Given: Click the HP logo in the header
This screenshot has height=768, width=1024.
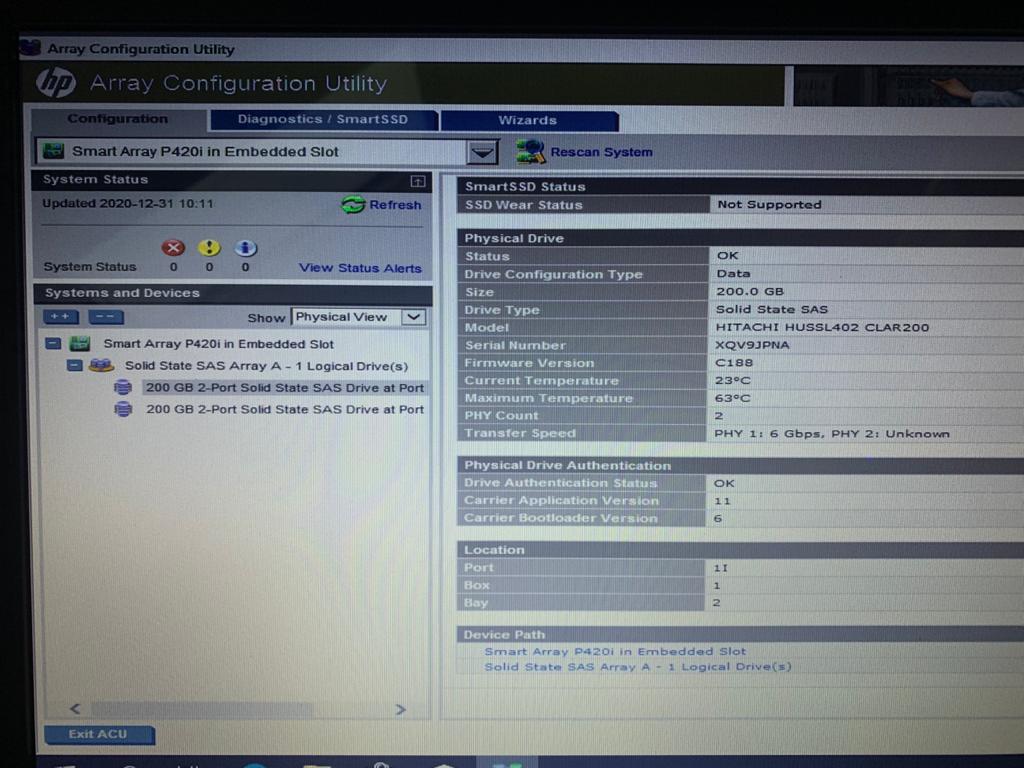Looking at the screenshot, I should [x=56, y=84].
